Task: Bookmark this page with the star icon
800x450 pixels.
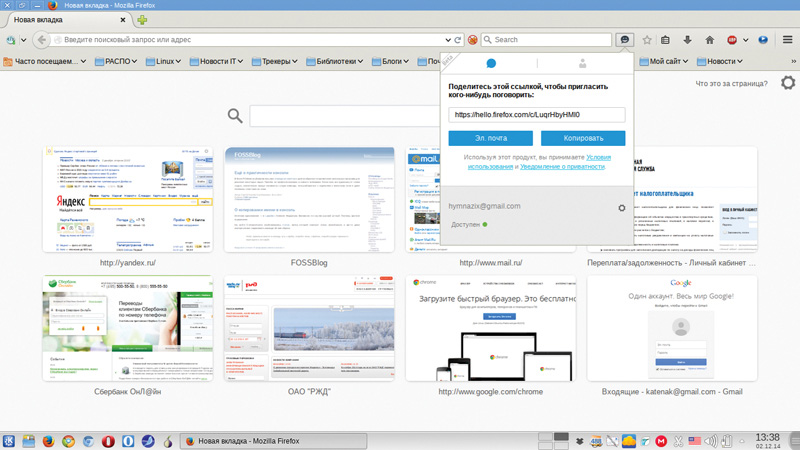Action: [647, 40]
